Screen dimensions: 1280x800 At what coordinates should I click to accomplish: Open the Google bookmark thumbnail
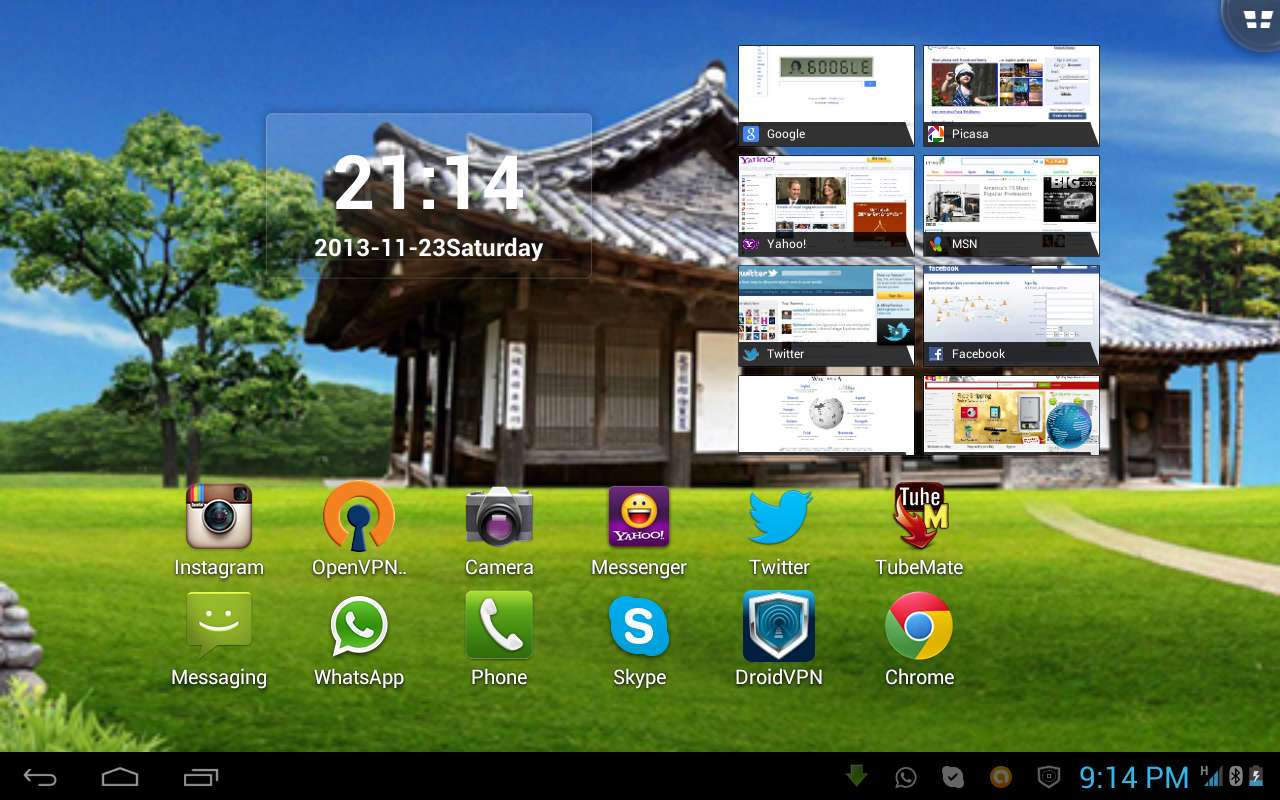pos(826,96)
